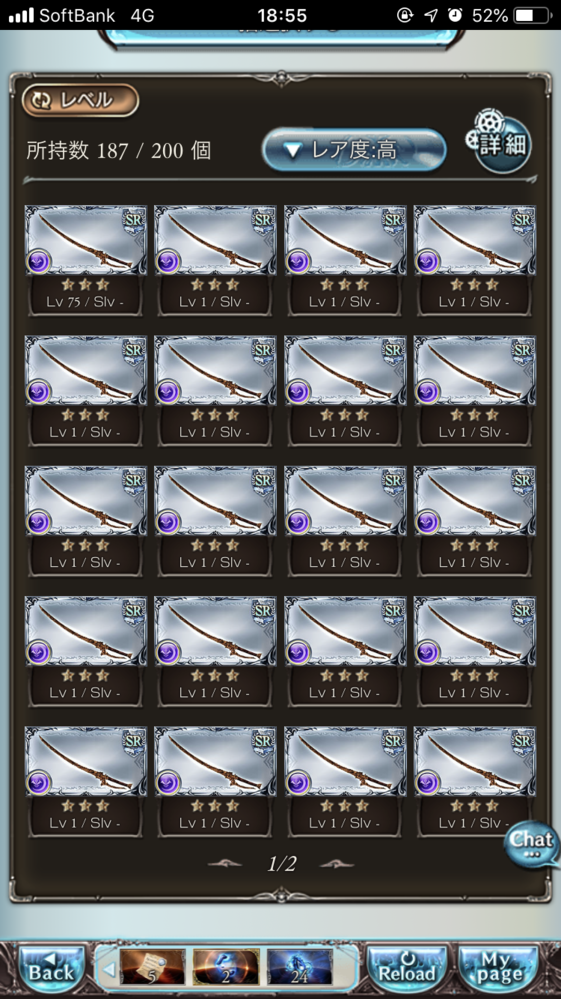Tap dark element icon on first weapon
The image size is (561, 999).
tap(39, 261)
